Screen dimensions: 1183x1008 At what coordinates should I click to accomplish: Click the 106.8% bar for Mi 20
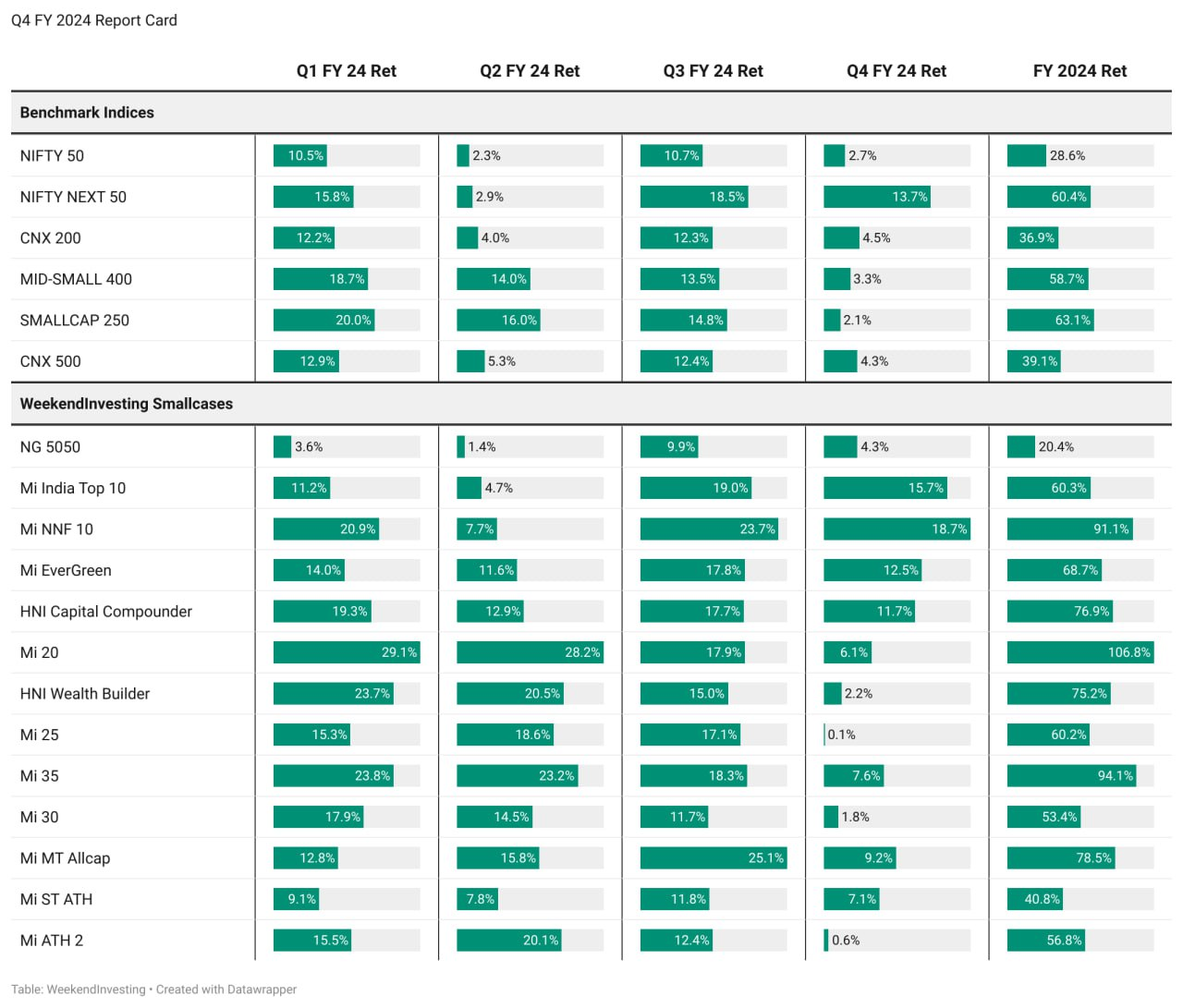coord(1080,652)
